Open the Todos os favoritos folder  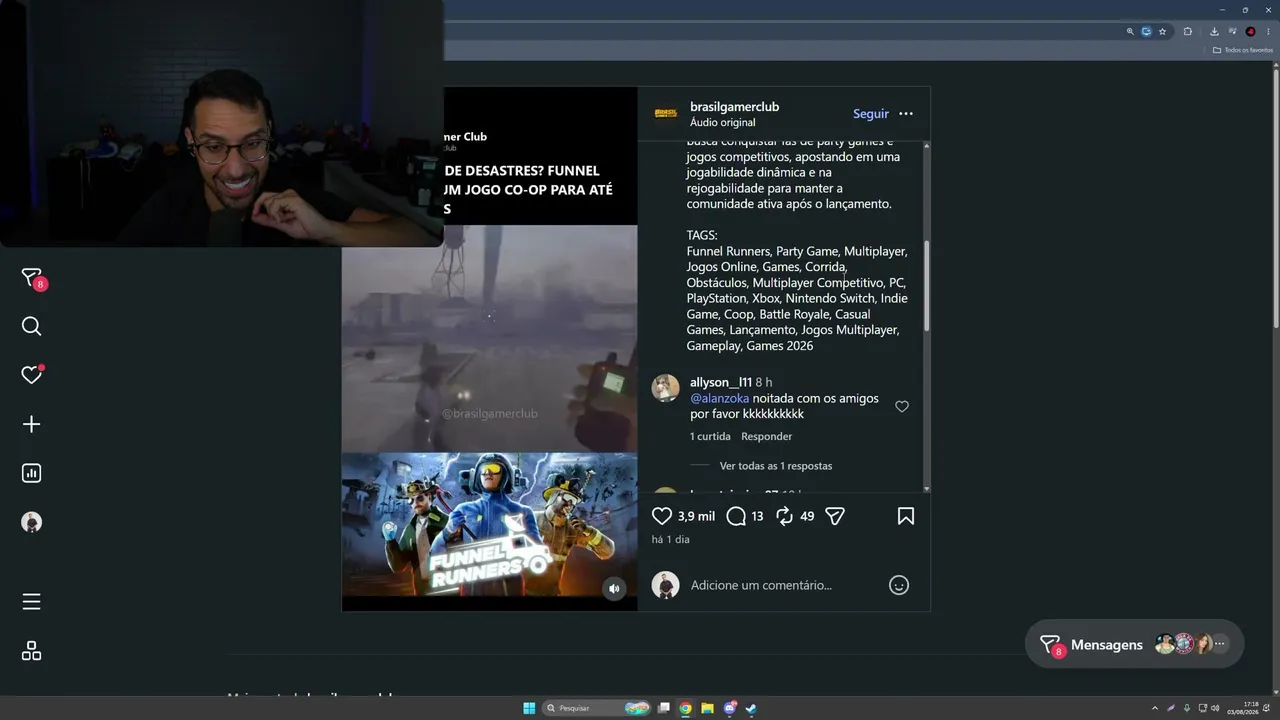(1242, 50)
